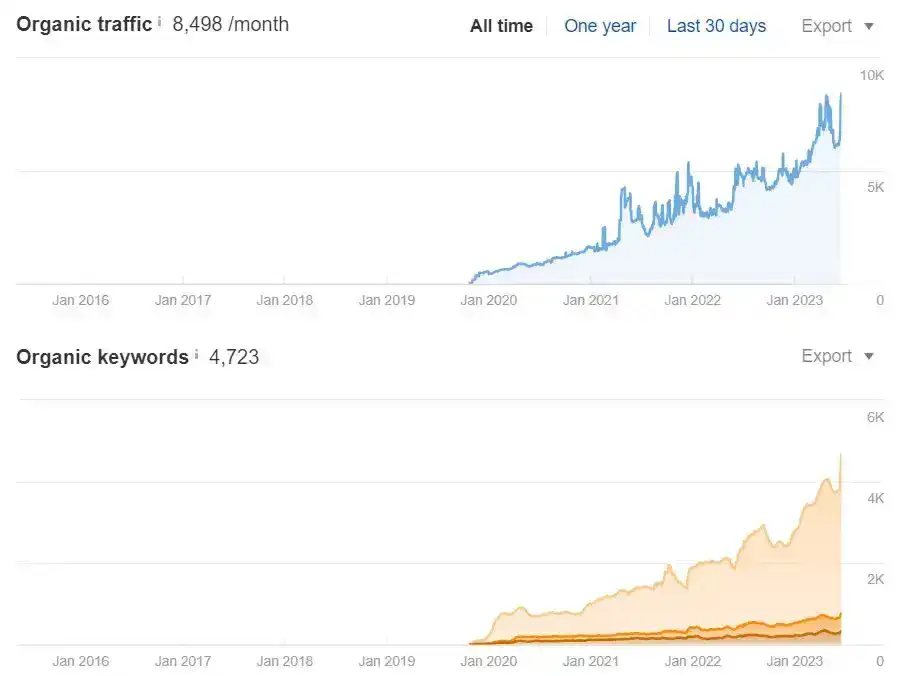This screenshot has height=676, width=902.
Task: Click the info icon beside Organic keywords
Action: 196,355
